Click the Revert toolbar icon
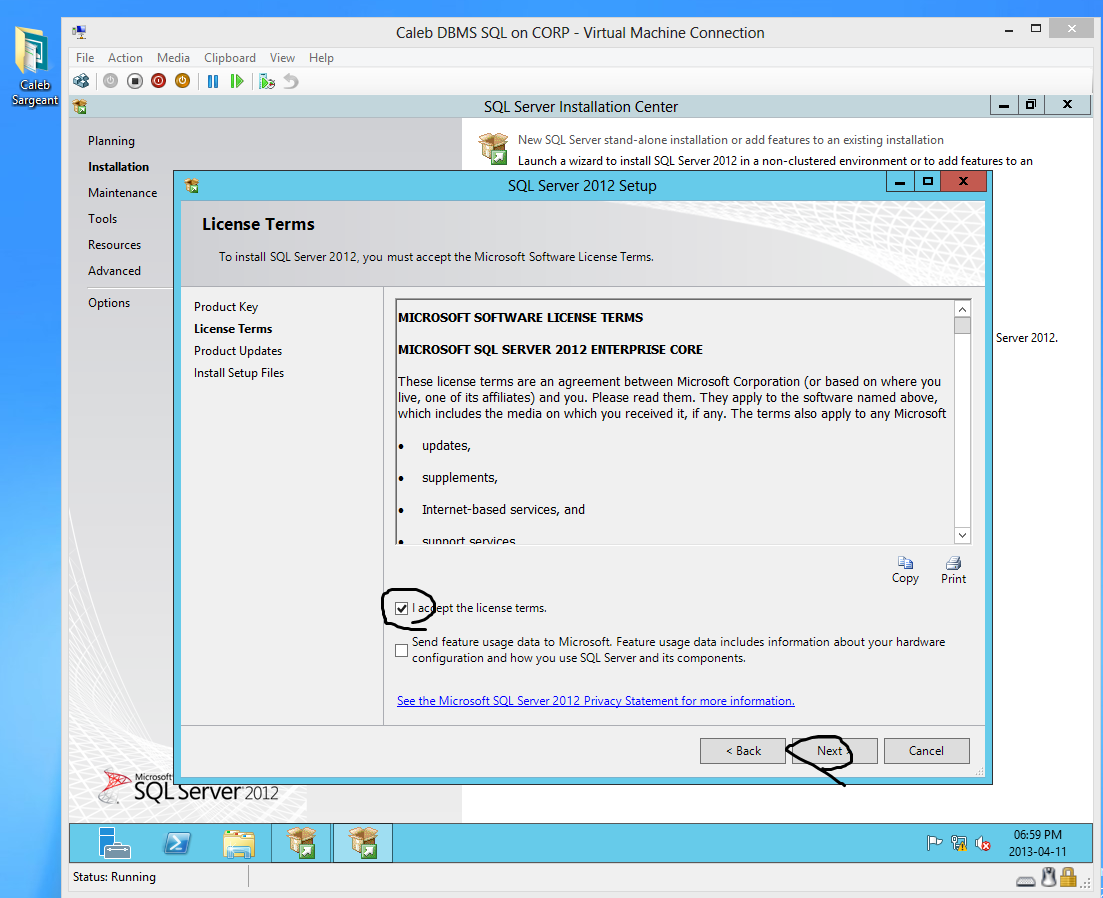1103x898 pixels. point(291,82)
